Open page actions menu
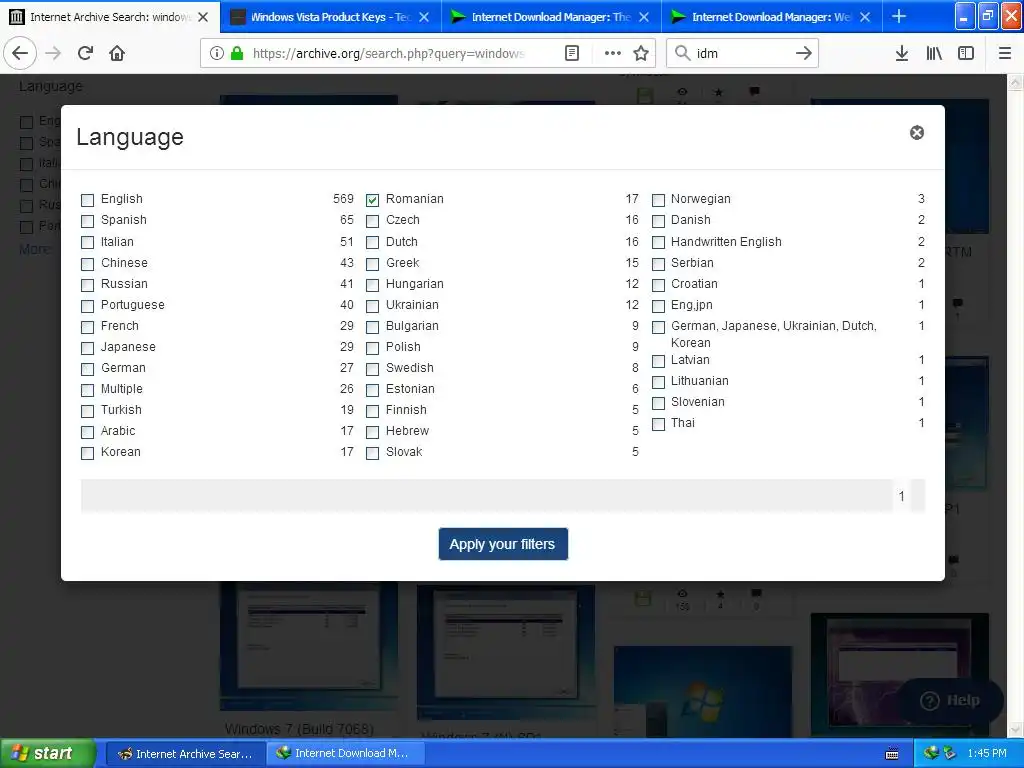The image size is (1024, 768). coord(613,53)
